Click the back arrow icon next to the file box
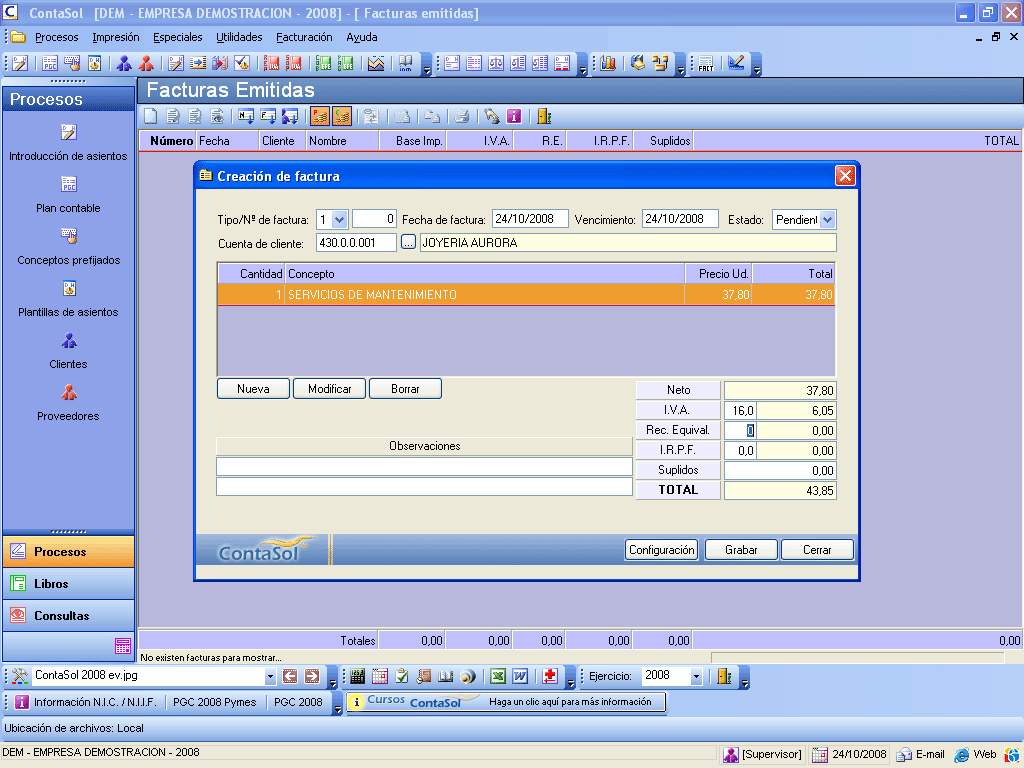The width and height of the screenshot is (1024, 768). pyautogui.click(x=290, y=676)
